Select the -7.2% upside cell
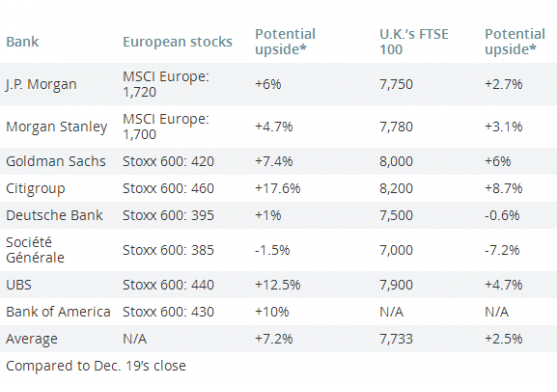The height and width of the screenshot is (392, 557). pyautogui.click(x=502, y=250)
